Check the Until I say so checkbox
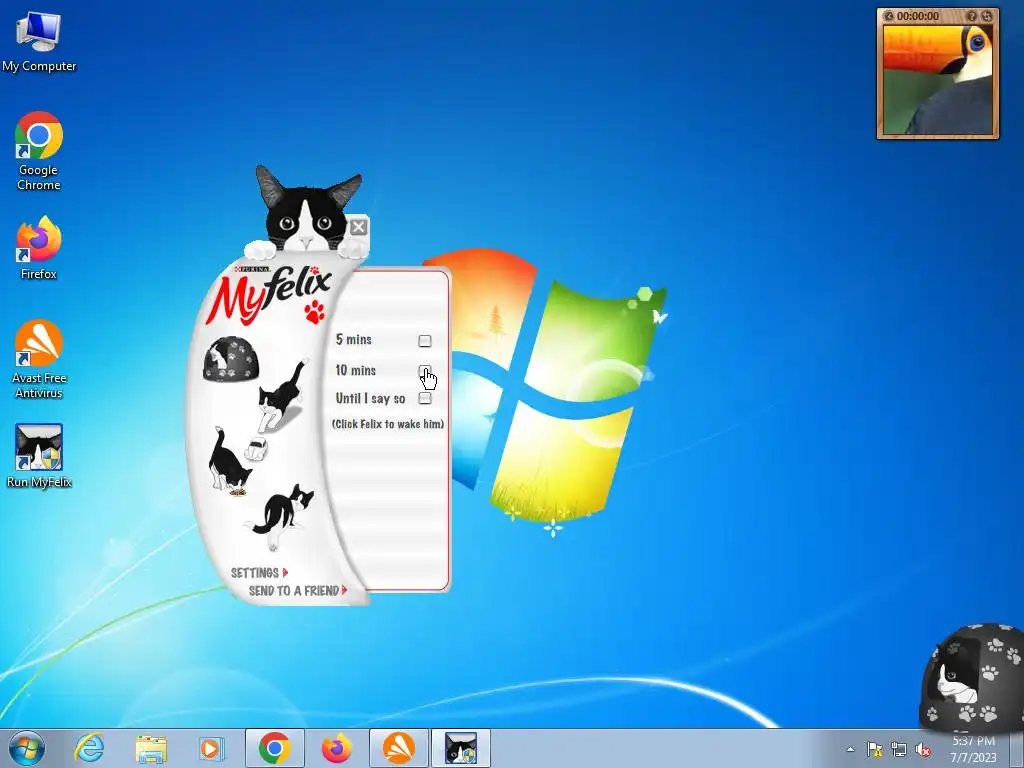1024x768 pixels. coord(424,398)
